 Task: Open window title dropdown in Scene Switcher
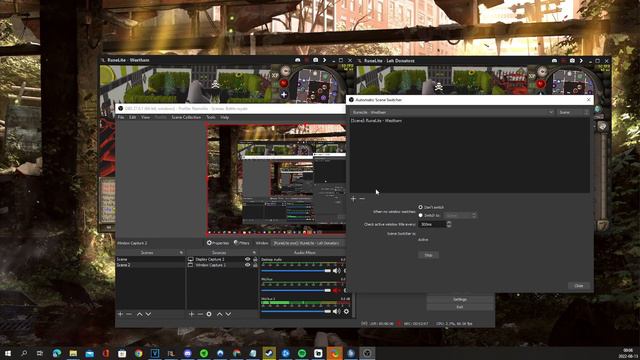[x=452, y=112]
